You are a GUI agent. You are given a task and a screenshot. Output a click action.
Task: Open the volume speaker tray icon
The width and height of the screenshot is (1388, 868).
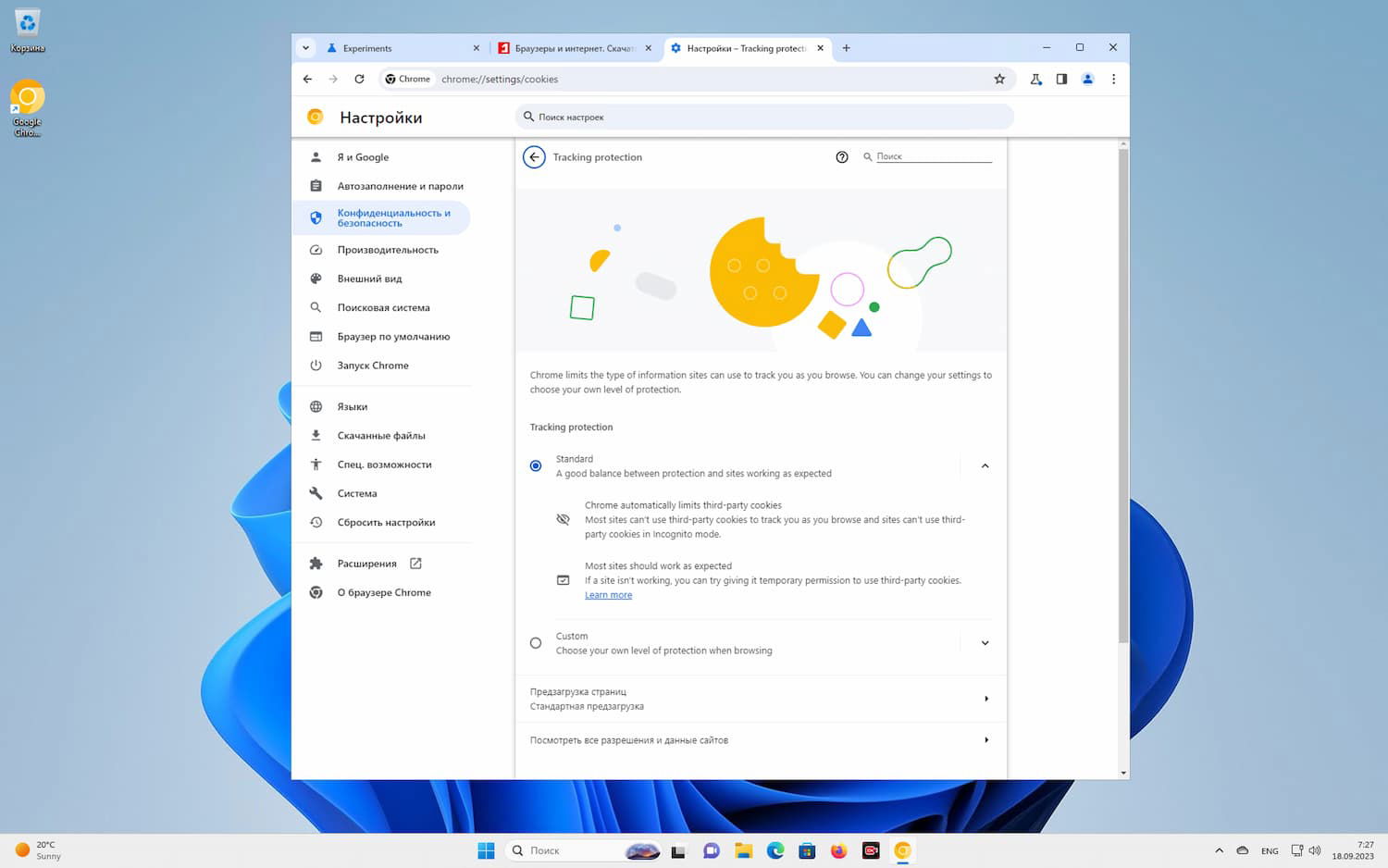1315,850
